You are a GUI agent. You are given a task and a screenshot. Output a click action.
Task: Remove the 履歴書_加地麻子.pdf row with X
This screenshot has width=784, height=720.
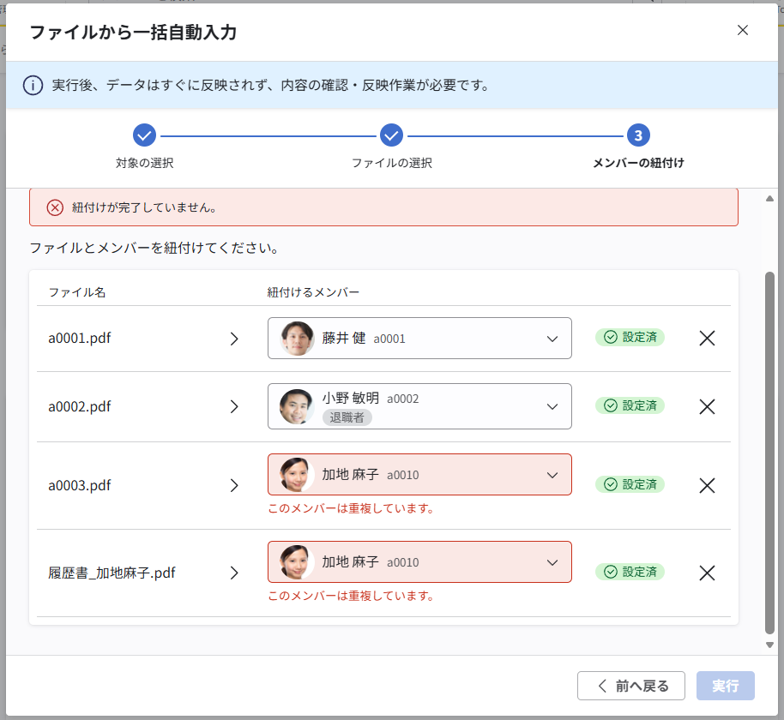[707, 573]
